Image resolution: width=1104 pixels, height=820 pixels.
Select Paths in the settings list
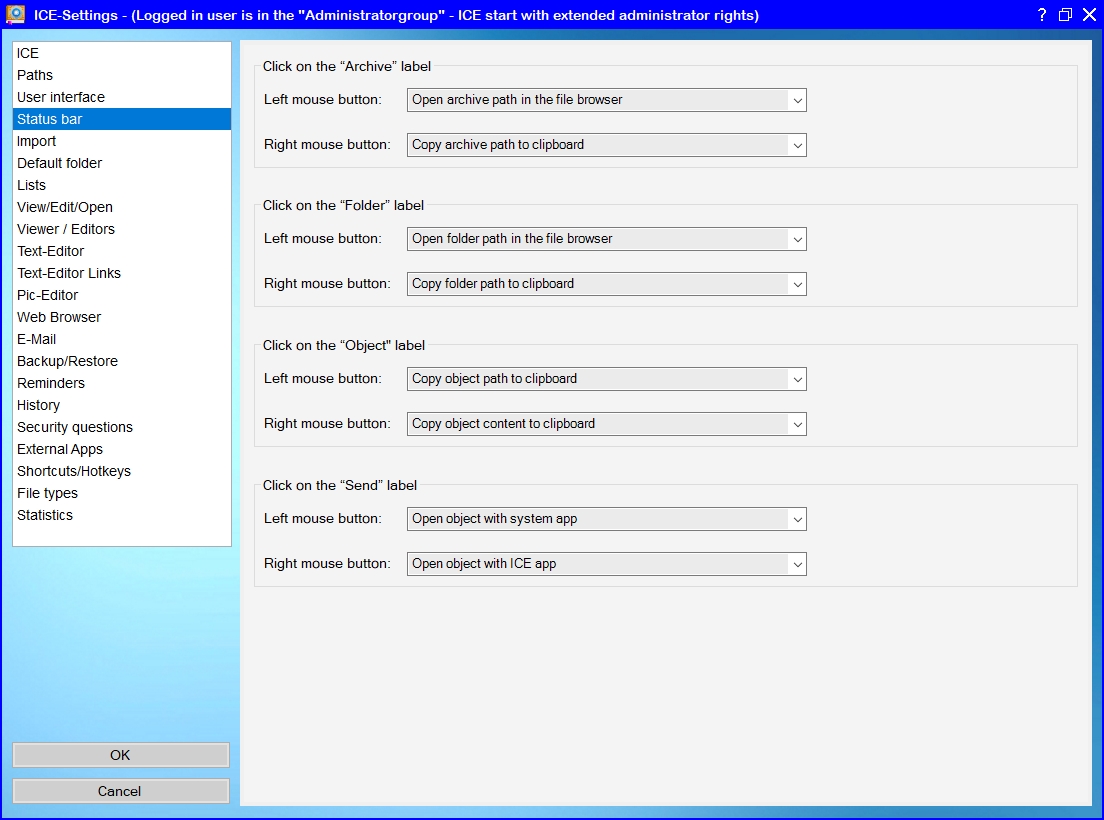click(35, 75)
